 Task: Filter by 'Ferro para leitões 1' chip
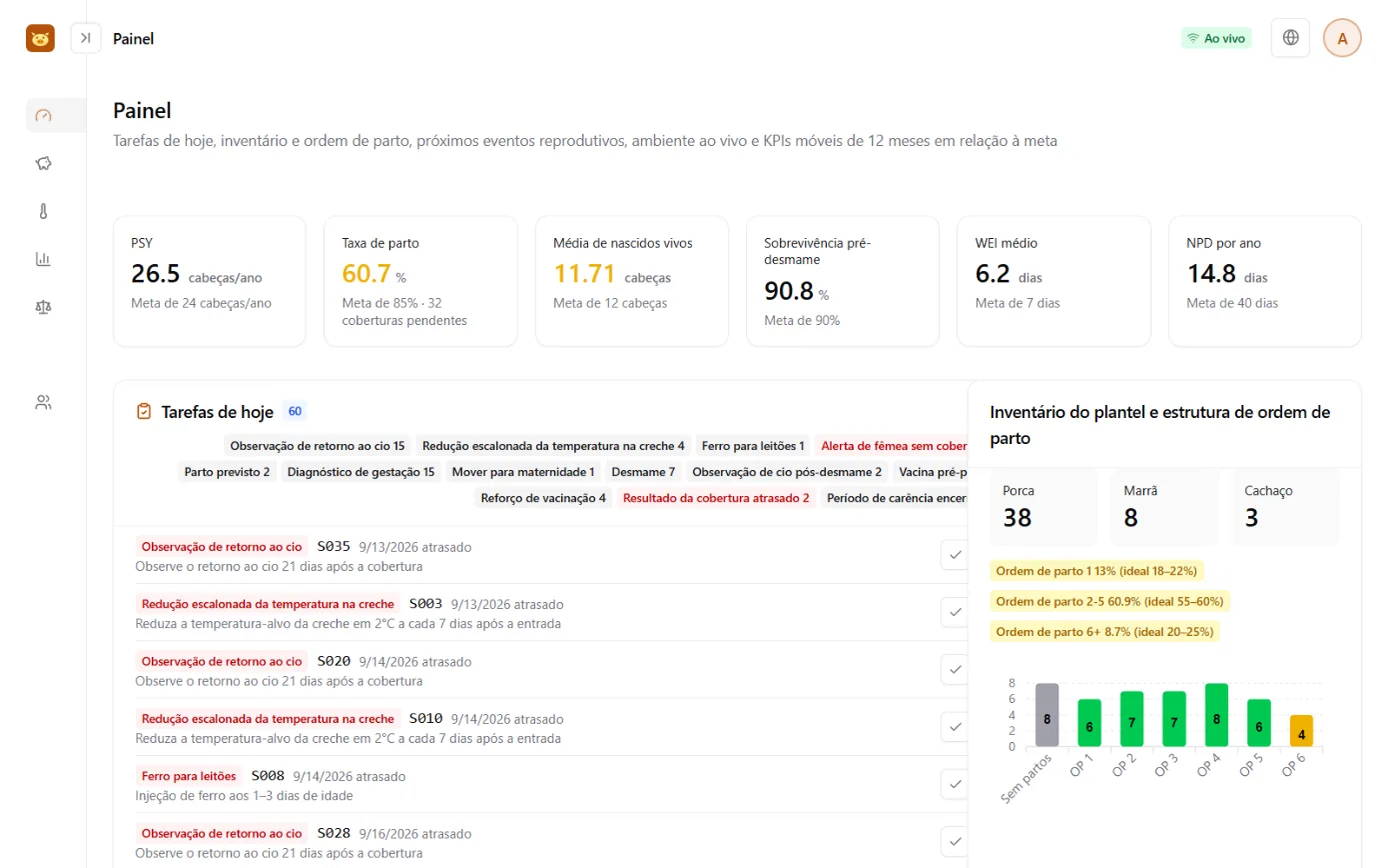pos(753,446)
